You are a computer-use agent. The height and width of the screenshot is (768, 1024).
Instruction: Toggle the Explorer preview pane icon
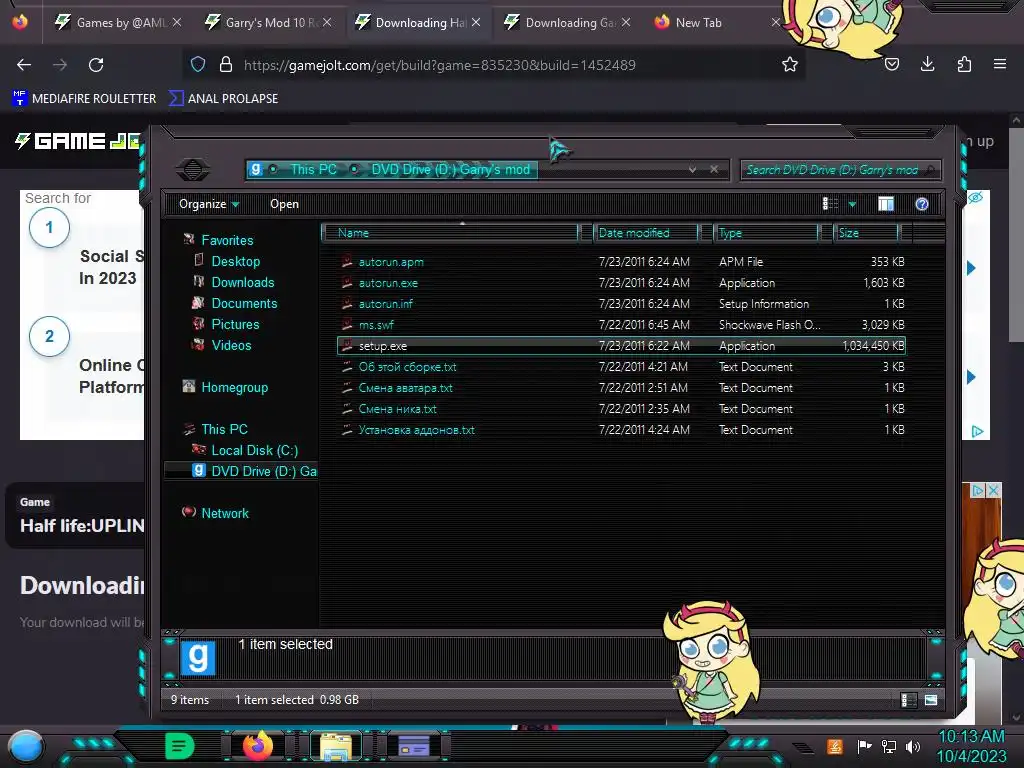886,204
